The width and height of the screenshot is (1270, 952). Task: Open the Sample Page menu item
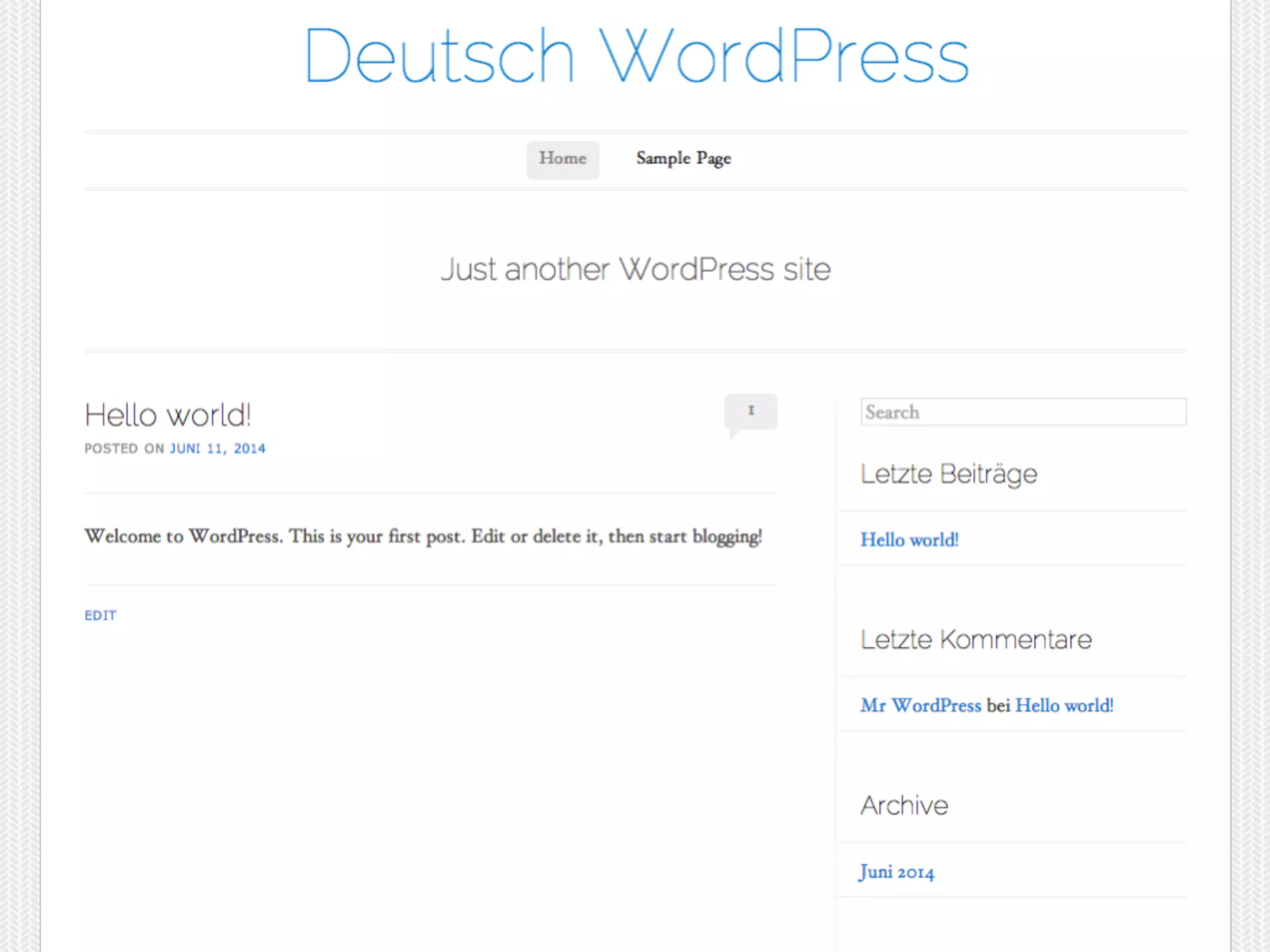[683, 159]
